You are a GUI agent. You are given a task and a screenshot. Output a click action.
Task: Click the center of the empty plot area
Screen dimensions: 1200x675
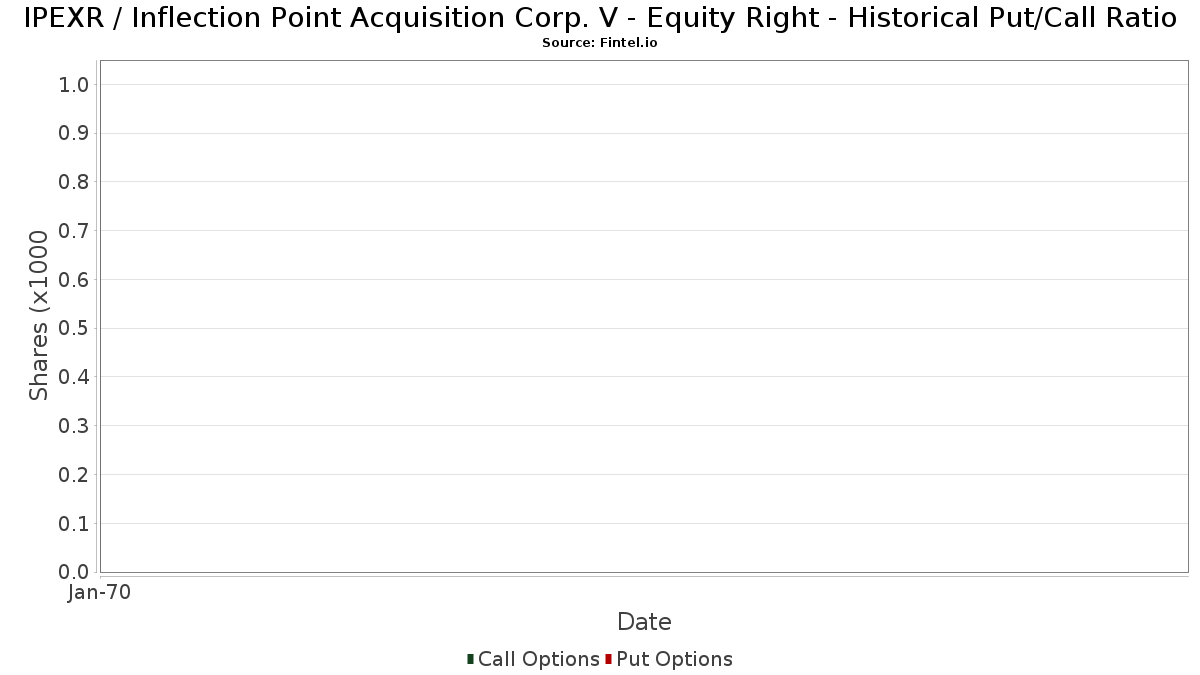pos(644,316)
